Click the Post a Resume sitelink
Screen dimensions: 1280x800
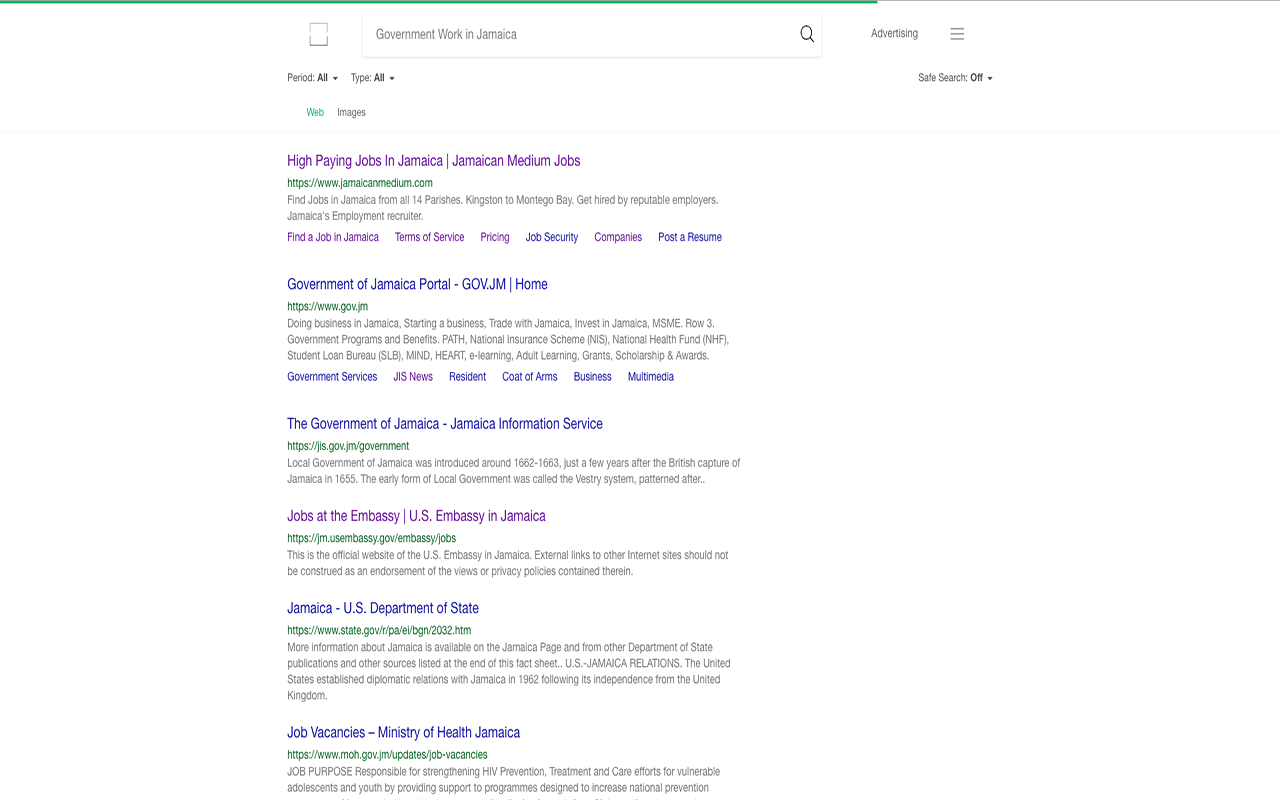689,238
